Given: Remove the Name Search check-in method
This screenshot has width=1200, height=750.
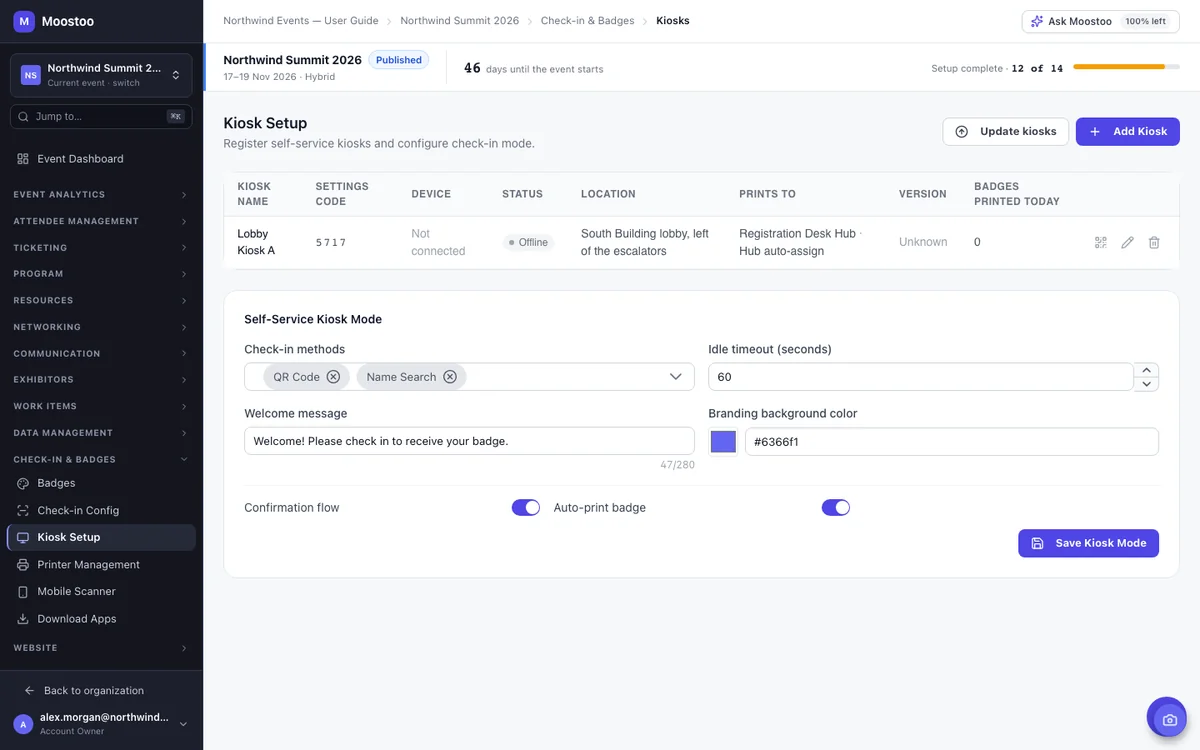Looking at the screenshot, I should click(450, 377).
